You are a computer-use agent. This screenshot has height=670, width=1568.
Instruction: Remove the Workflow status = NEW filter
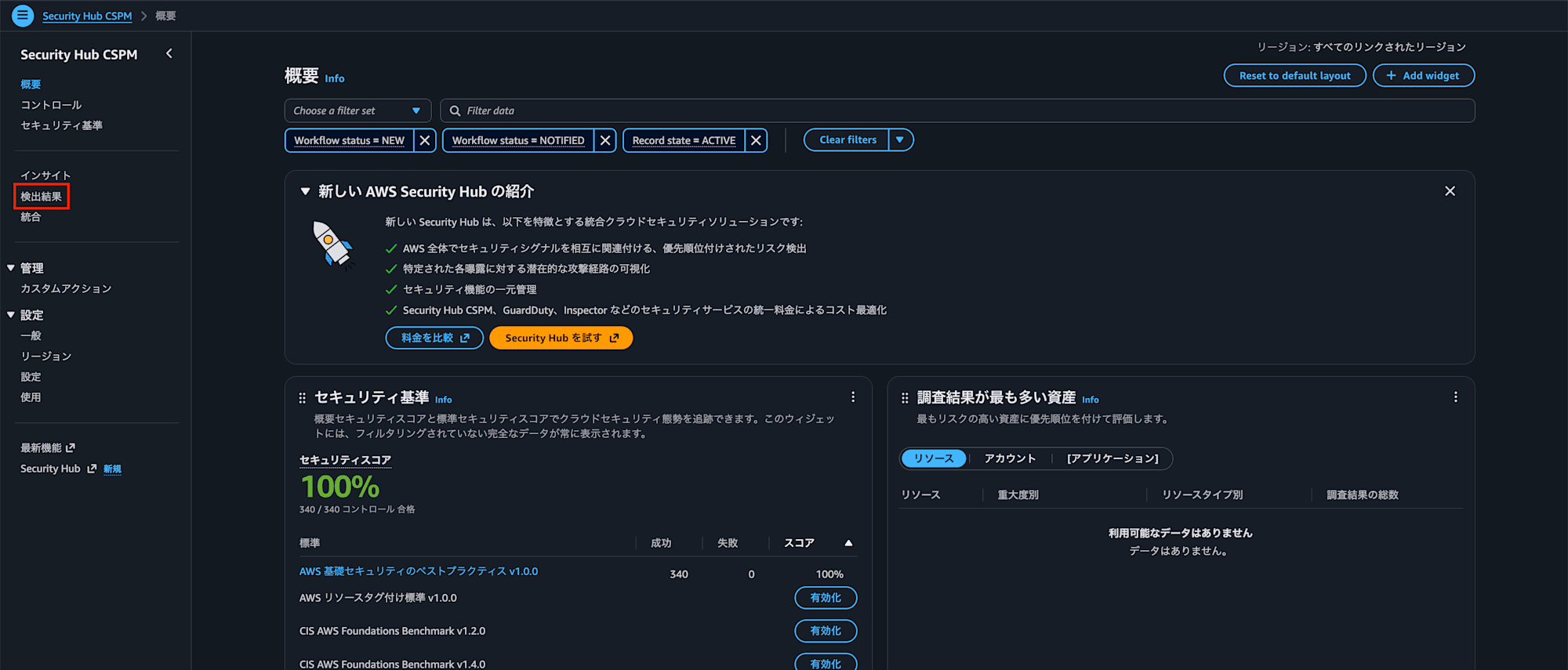click(x=425, y=140)
